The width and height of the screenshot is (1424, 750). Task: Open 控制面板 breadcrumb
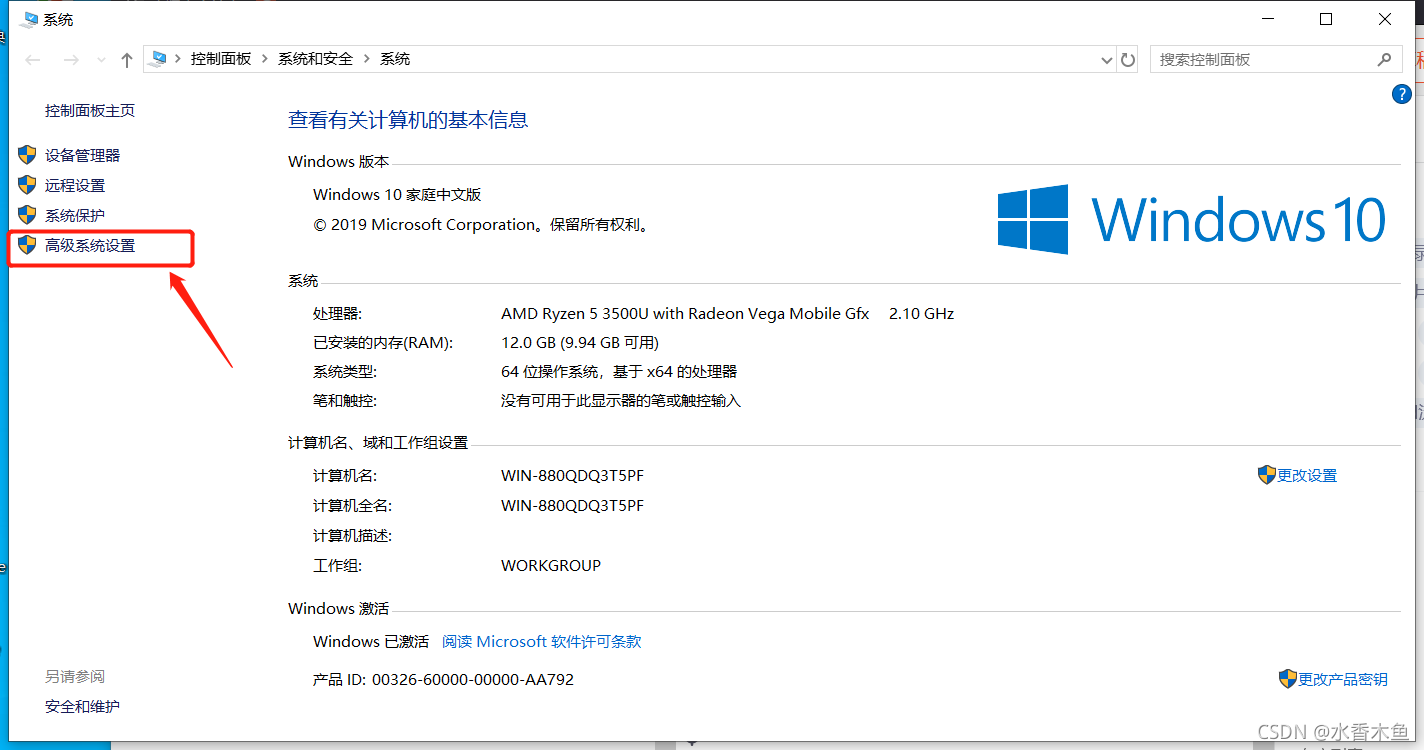pyautogui.click(x=221, y=59)
